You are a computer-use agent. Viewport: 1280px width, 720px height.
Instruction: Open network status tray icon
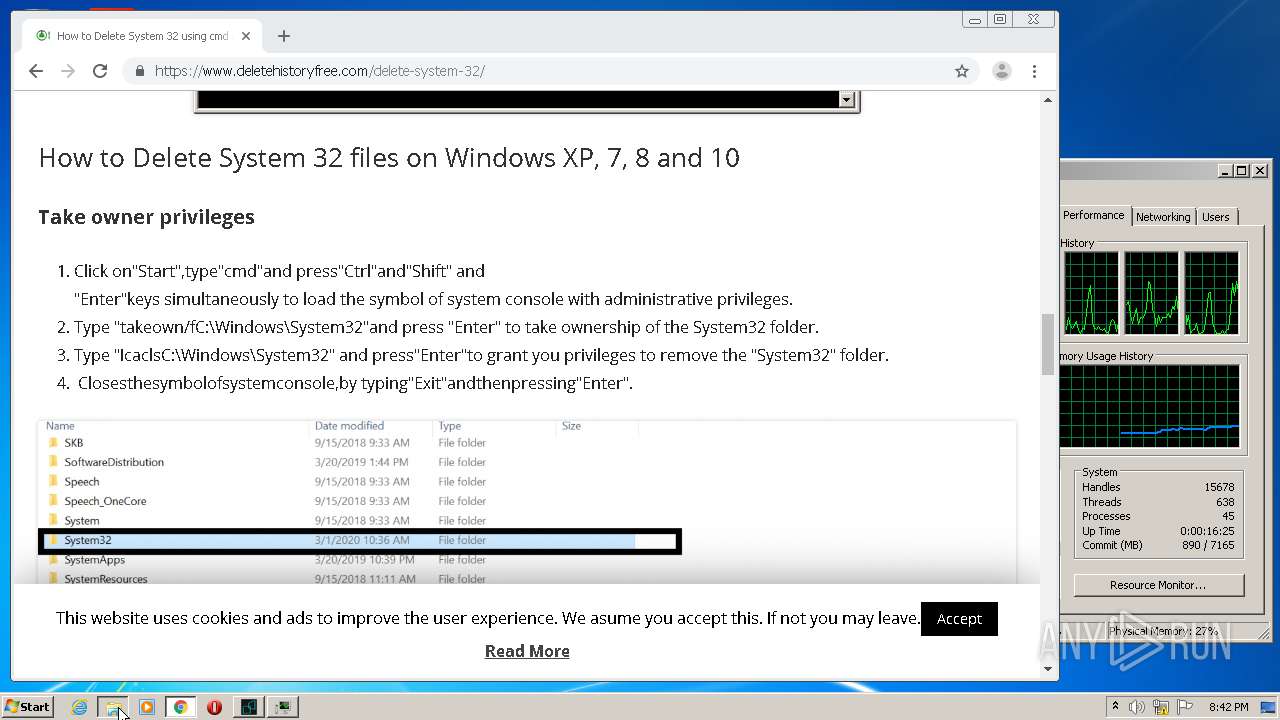[1161, 707]
